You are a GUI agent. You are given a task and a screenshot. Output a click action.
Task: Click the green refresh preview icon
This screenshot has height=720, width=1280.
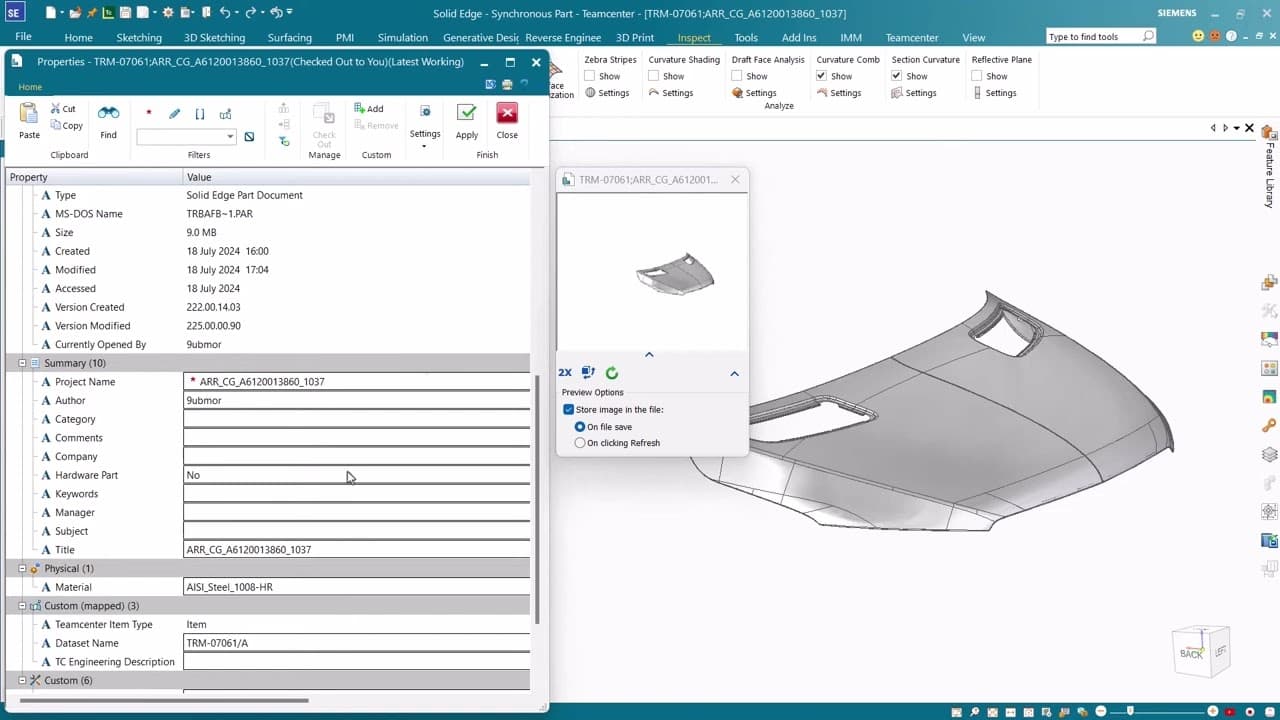(x=612, y=373)
